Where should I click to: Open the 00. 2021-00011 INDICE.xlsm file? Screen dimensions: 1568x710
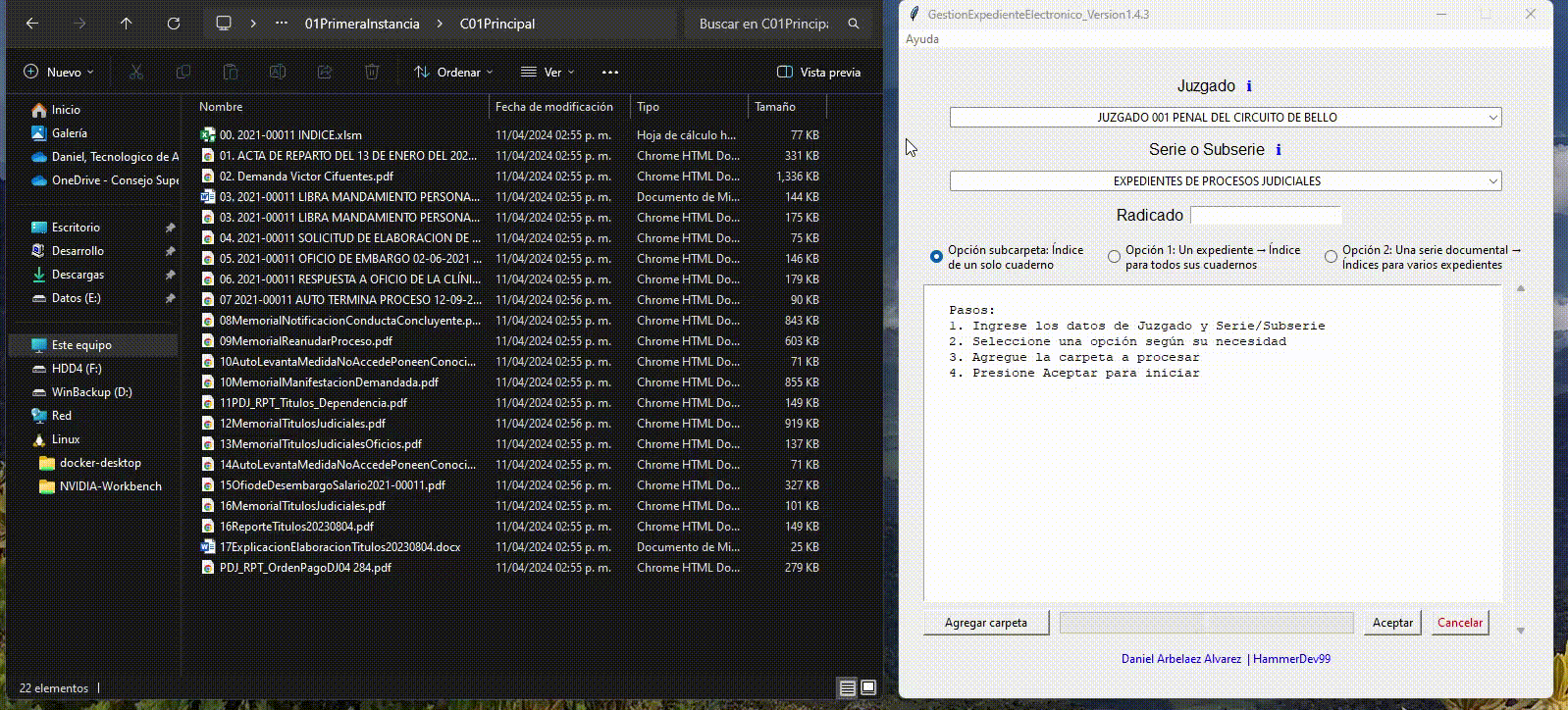290,135
